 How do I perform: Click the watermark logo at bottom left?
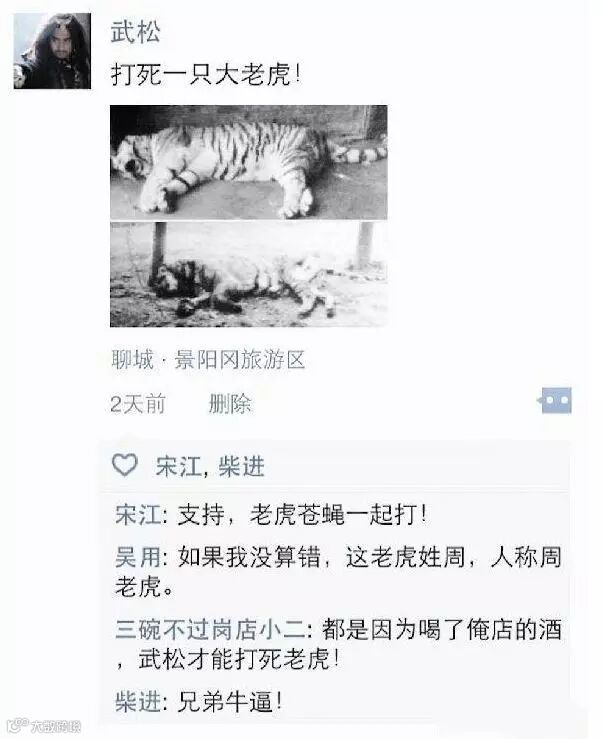click(45, 725)
